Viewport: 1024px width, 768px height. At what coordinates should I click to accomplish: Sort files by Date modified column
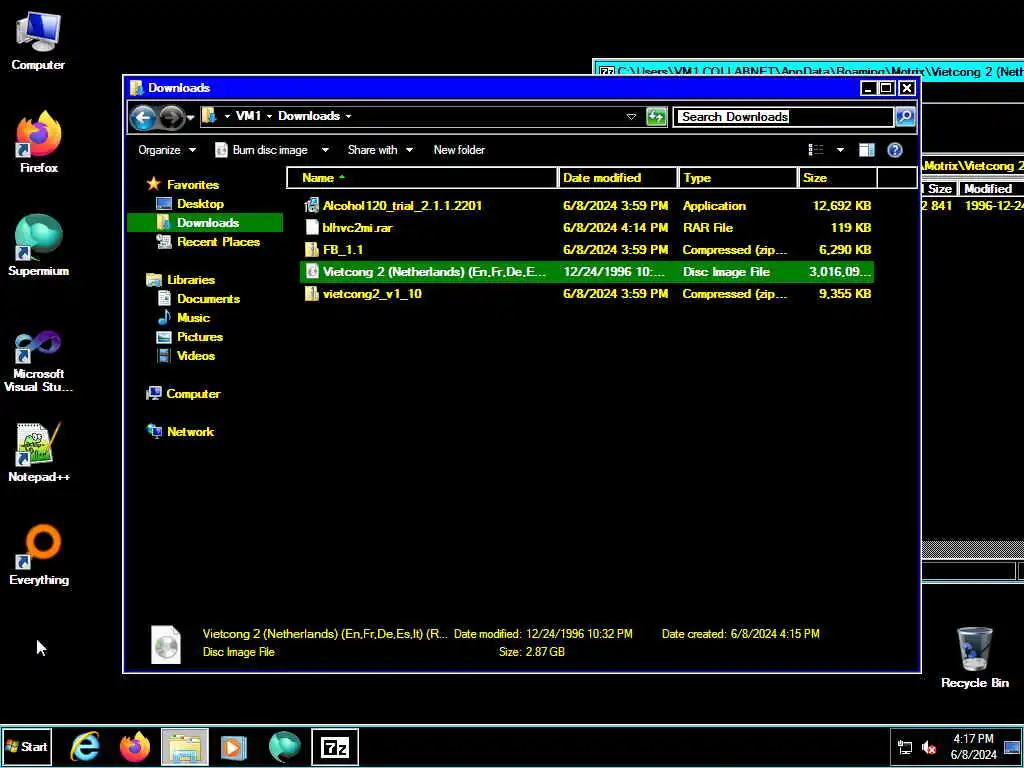pos(618,178)
